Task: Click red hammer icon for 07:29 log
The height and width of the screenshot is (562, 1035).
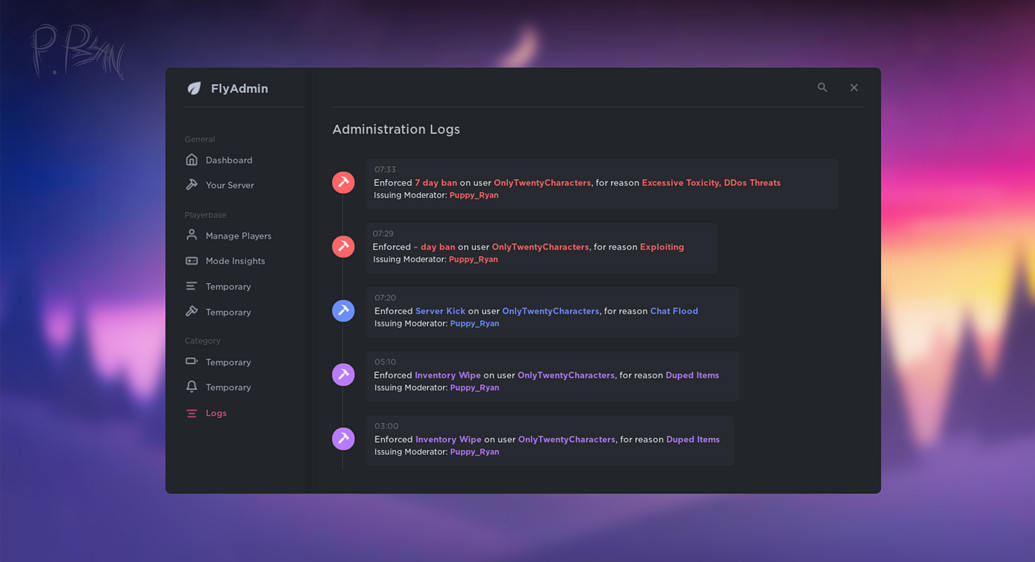Action: pyautogui.click(x=343, y=246)
